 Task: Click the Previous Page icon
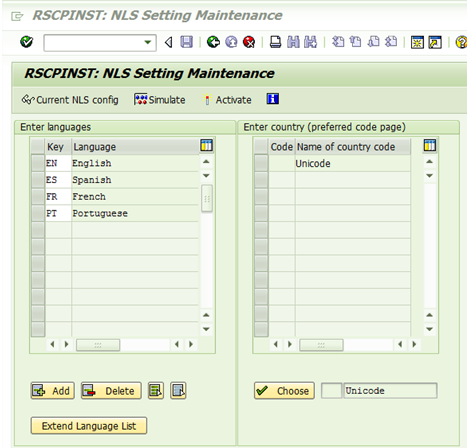pos(356,42)
